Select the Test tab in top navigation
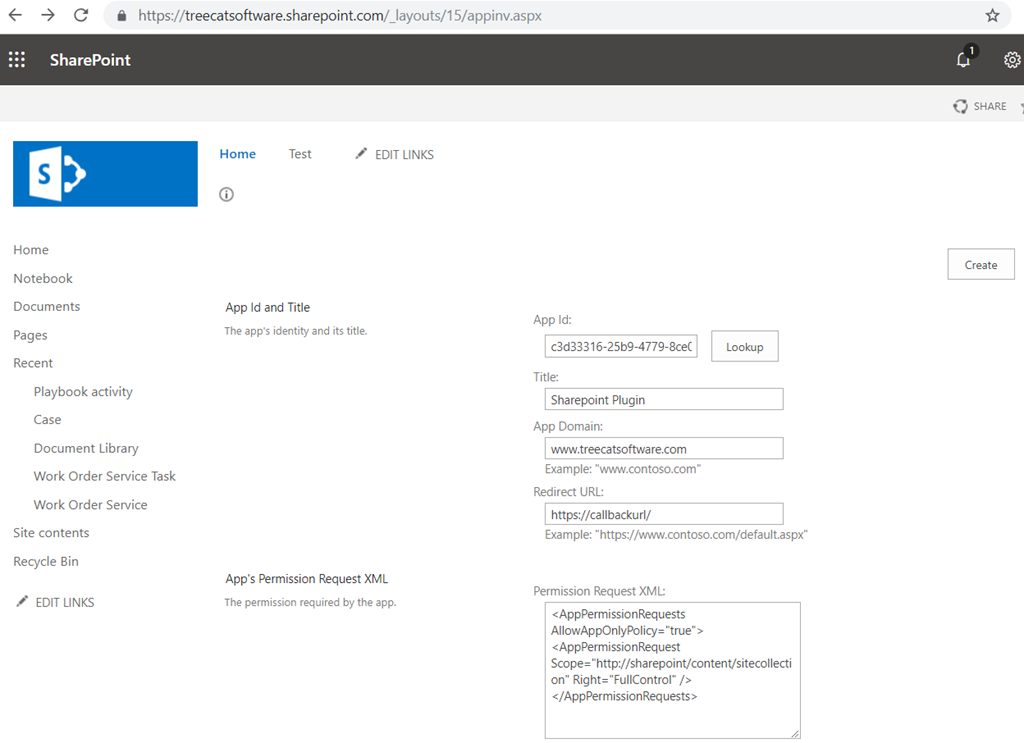1024x743 pixels. click(x=300, y=154)
